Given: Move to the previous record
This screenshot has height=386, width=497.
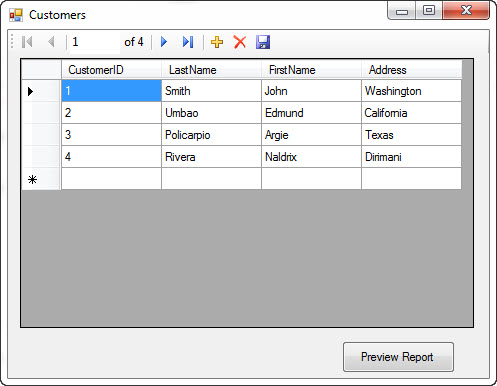Looking at the screenshot, I should [51, 42].
